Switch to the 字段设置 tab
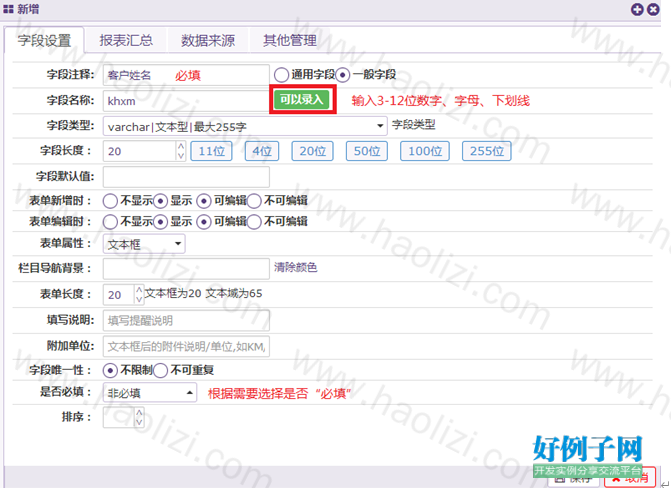The image size is (671, 488). (x=45, y=41)
